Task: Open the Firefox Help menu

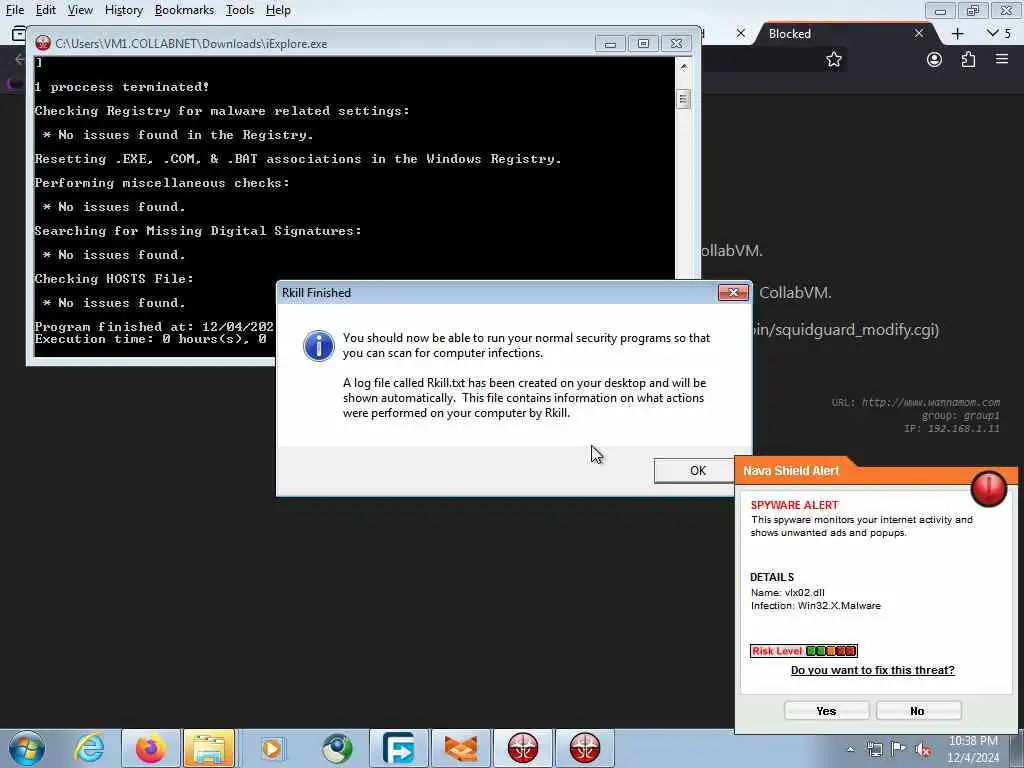Action: coord(278,10)
